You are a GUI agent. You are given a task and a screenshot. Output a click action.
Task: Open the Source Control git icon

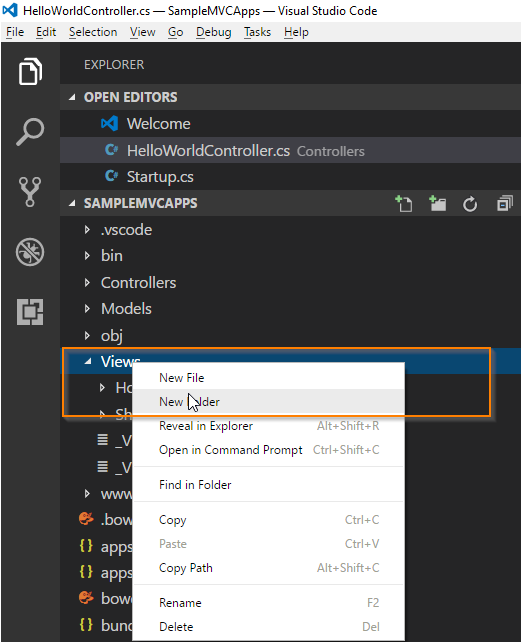(x=30, y=192)
